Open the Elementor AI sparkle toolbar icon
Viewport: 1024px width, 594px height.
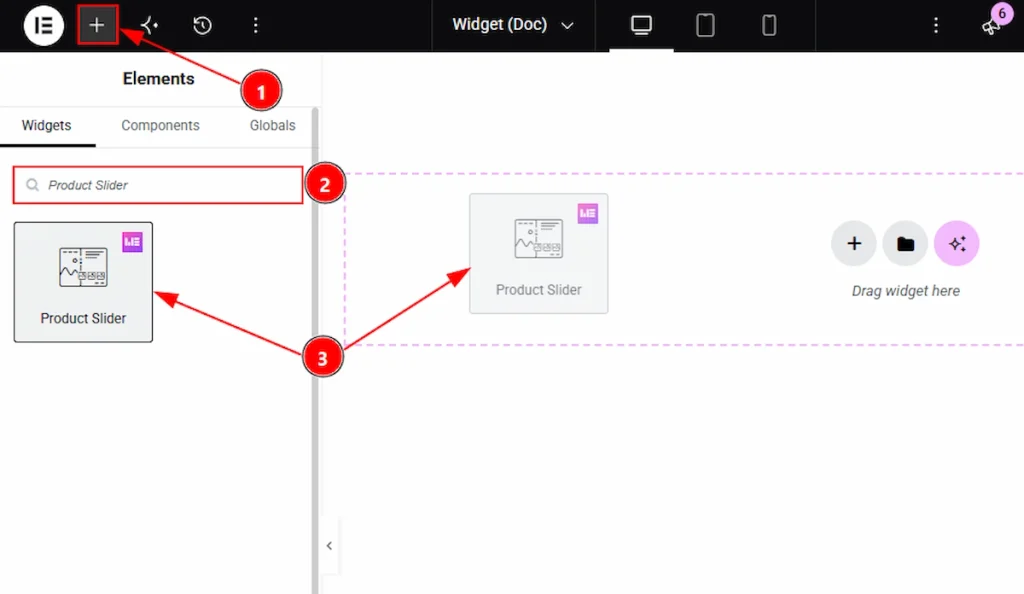[150, 25]
